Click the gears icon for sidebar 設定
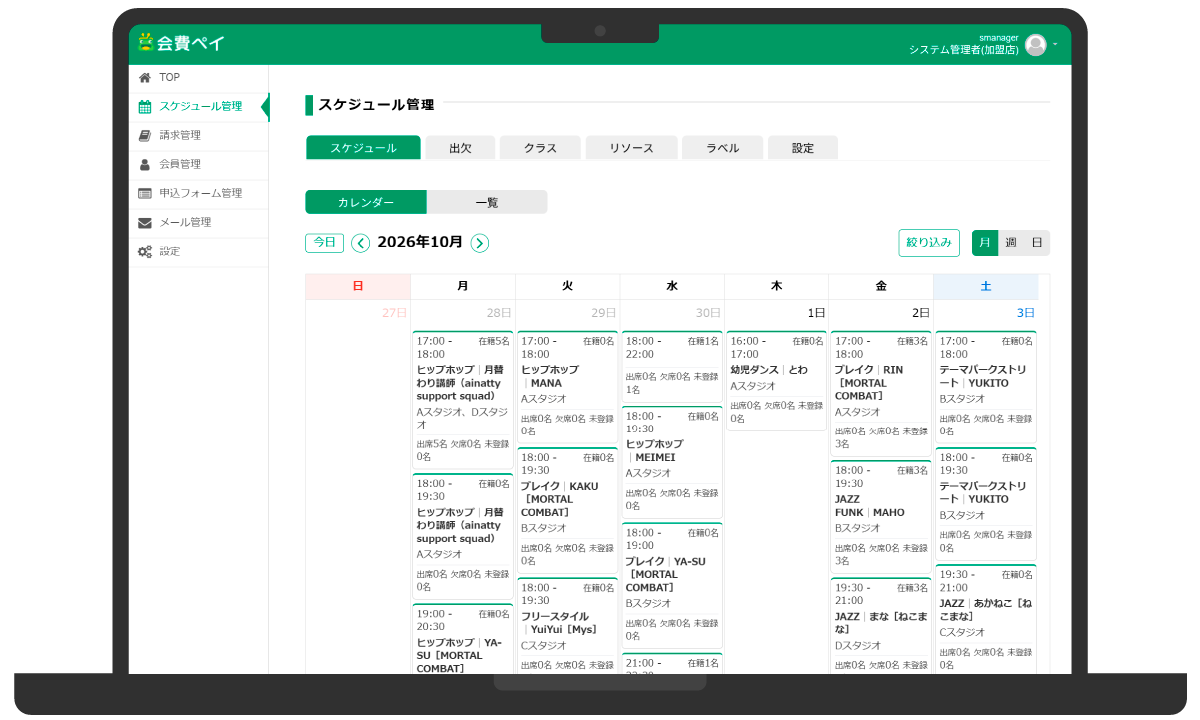 (x=145, y=251)
